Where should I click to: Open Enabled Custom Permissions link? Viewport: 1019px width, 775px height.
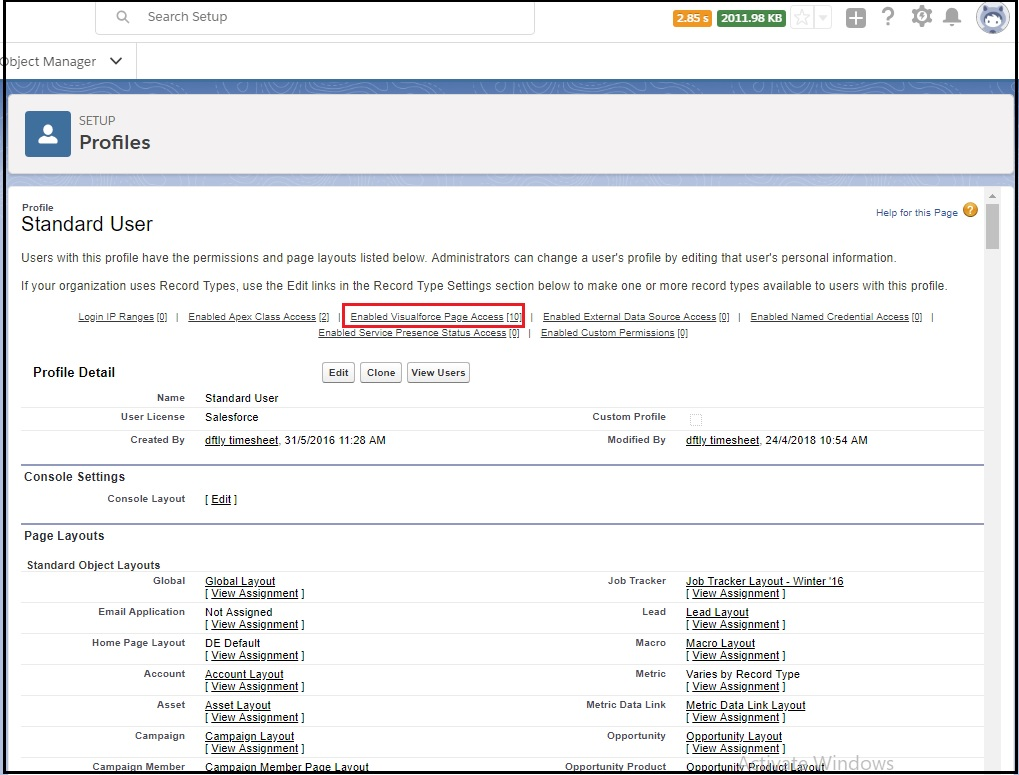(x=614, y=333)
